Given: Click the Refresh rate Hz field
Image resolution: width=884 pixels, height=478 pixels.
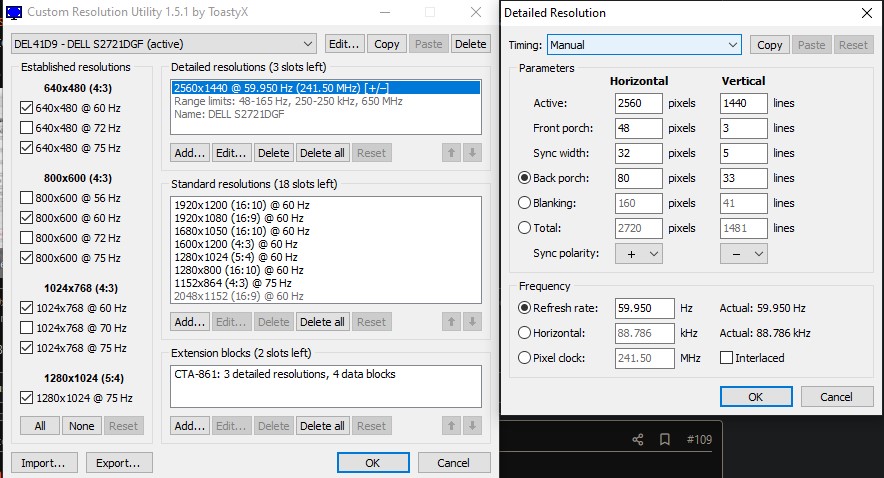Looking at the screenshot, I should [x=644, y=308].
